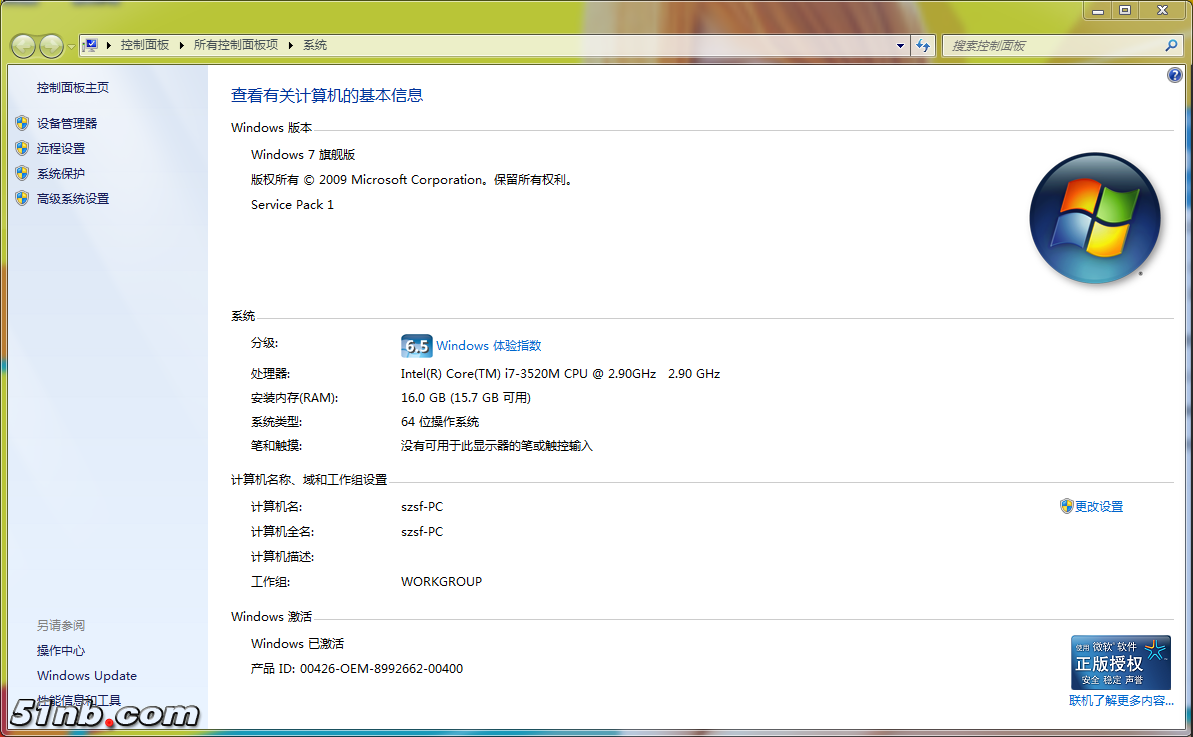Open the Windows 体验指数 link
Viewport: 1193px width, 737px height.
click(x=488, y=346)
